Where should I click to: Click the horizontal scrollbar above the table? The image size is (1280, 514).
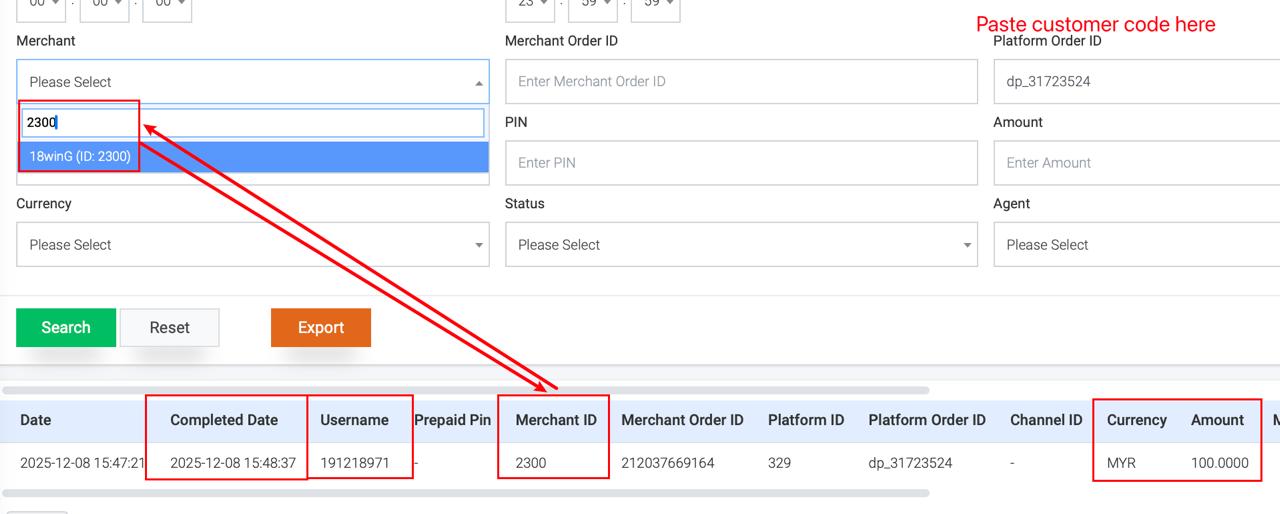click(x=466, y=390)
